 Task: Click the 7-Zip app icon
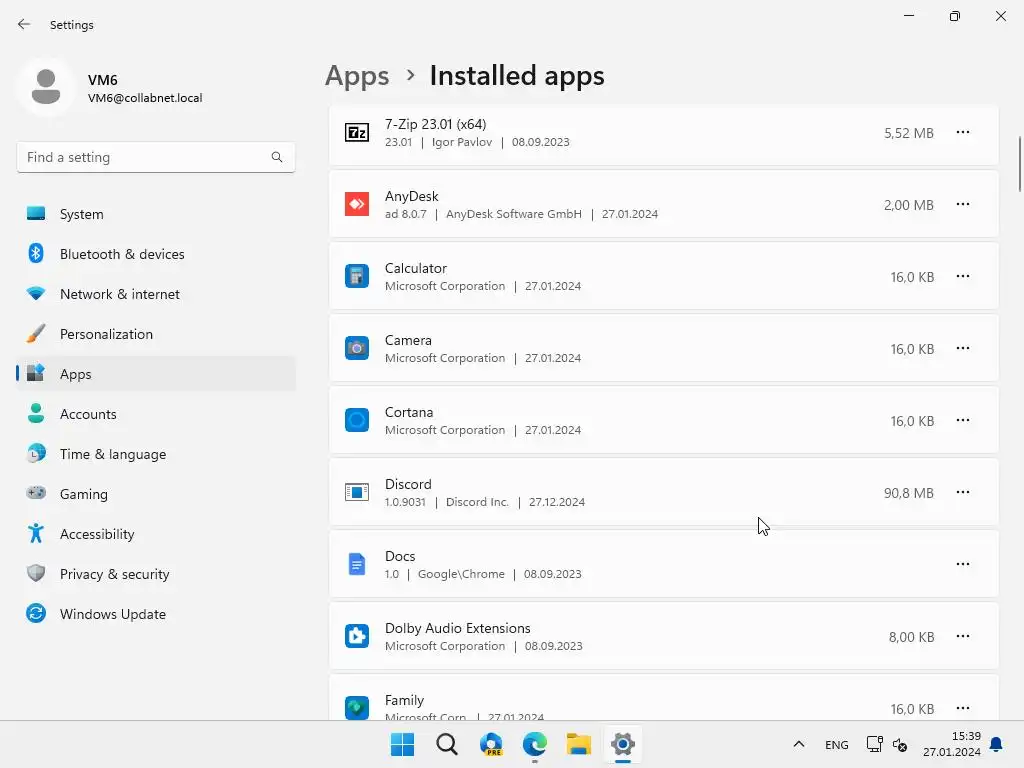coord(357,133)
